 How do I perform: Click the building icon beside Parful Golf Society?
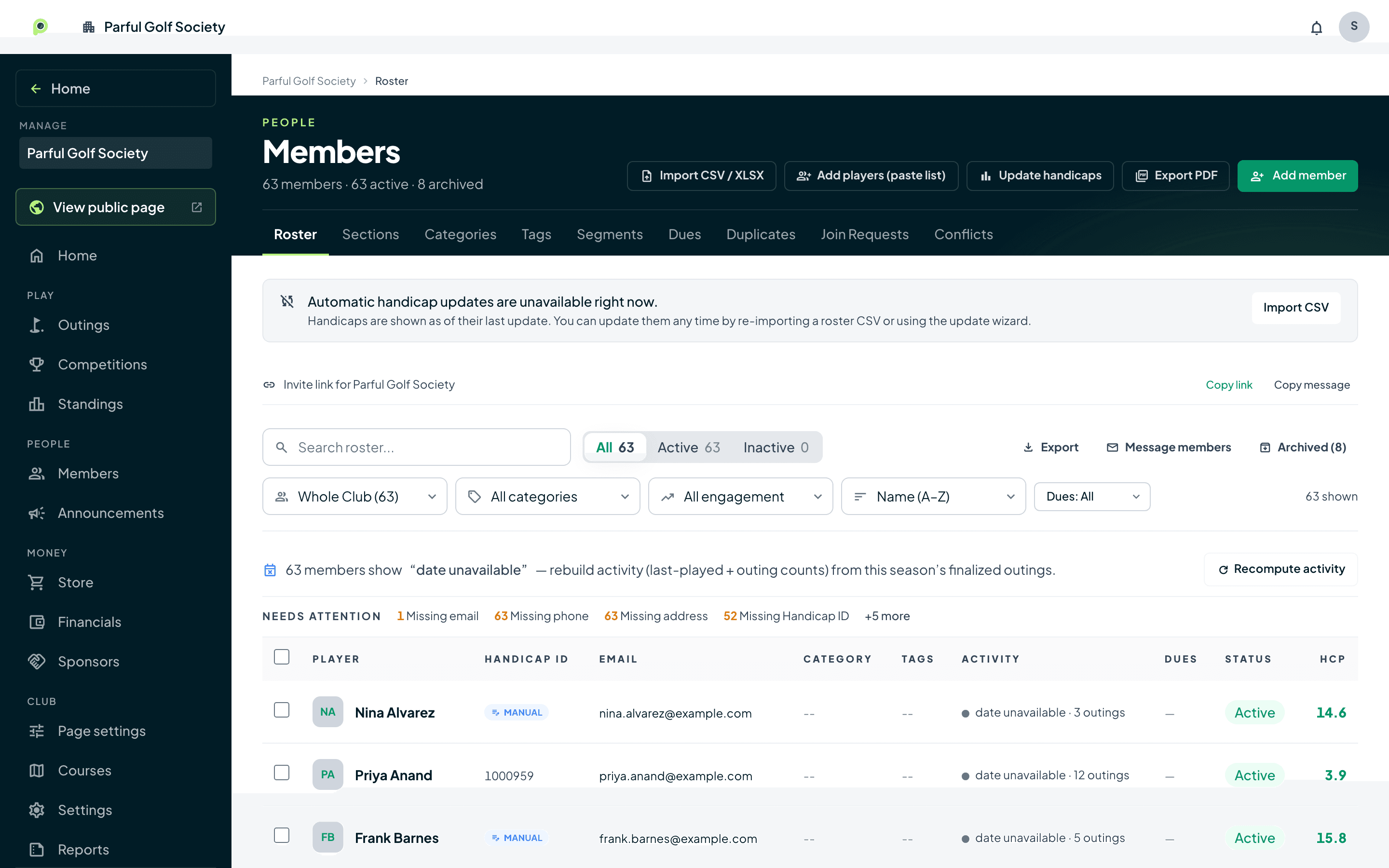88,27
